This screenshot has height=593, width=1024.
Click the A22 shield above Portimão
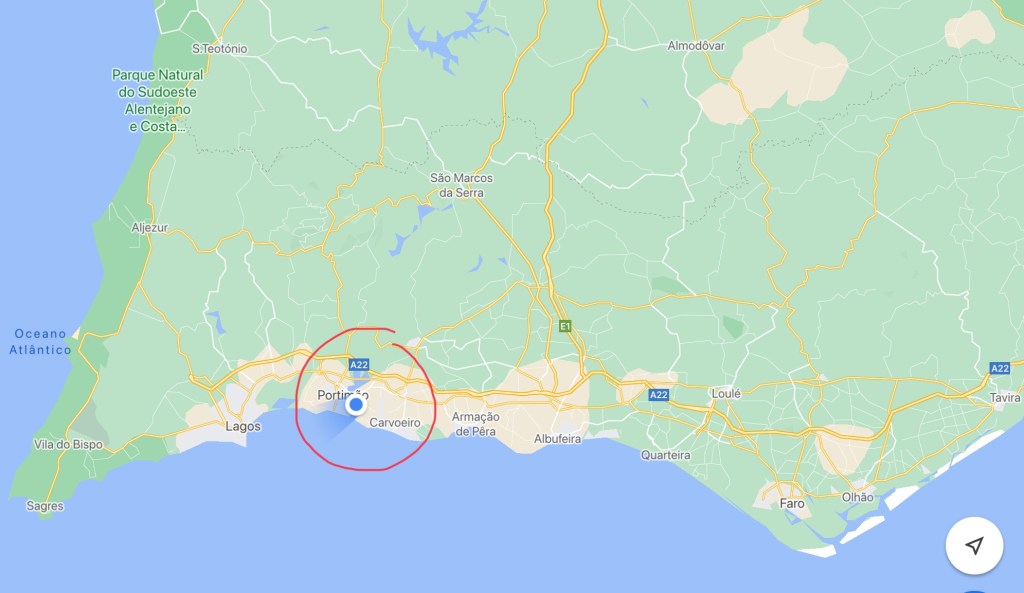pyautogui.click(x=359, y=365)
